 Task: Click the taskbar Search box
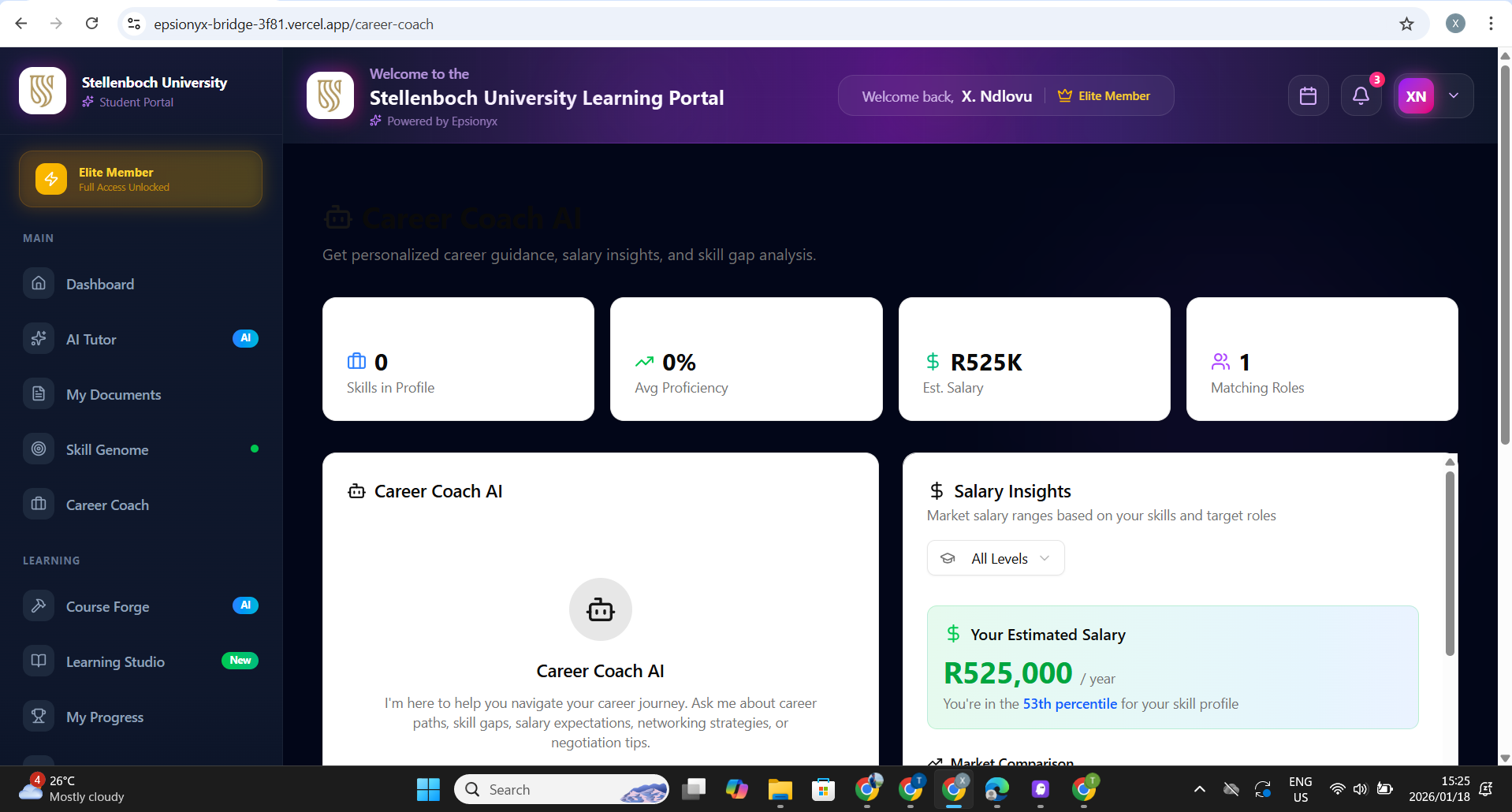[x=561, y=789]
